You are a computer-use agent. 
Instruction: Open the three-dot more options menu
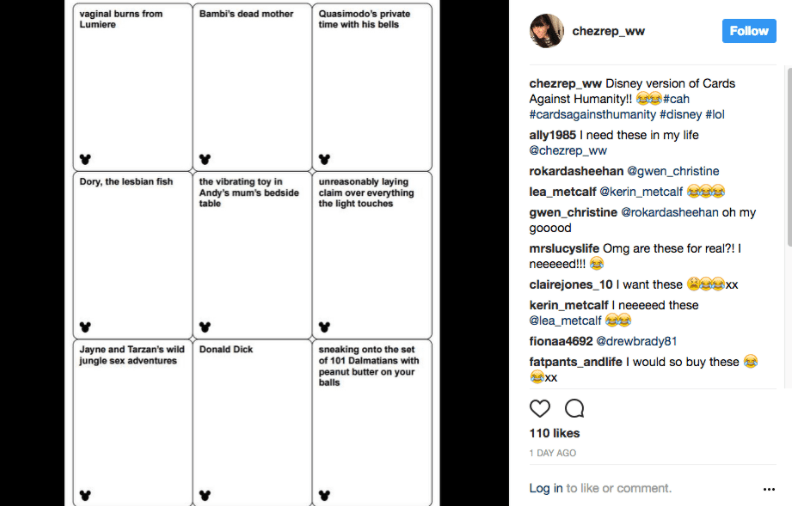769,489
